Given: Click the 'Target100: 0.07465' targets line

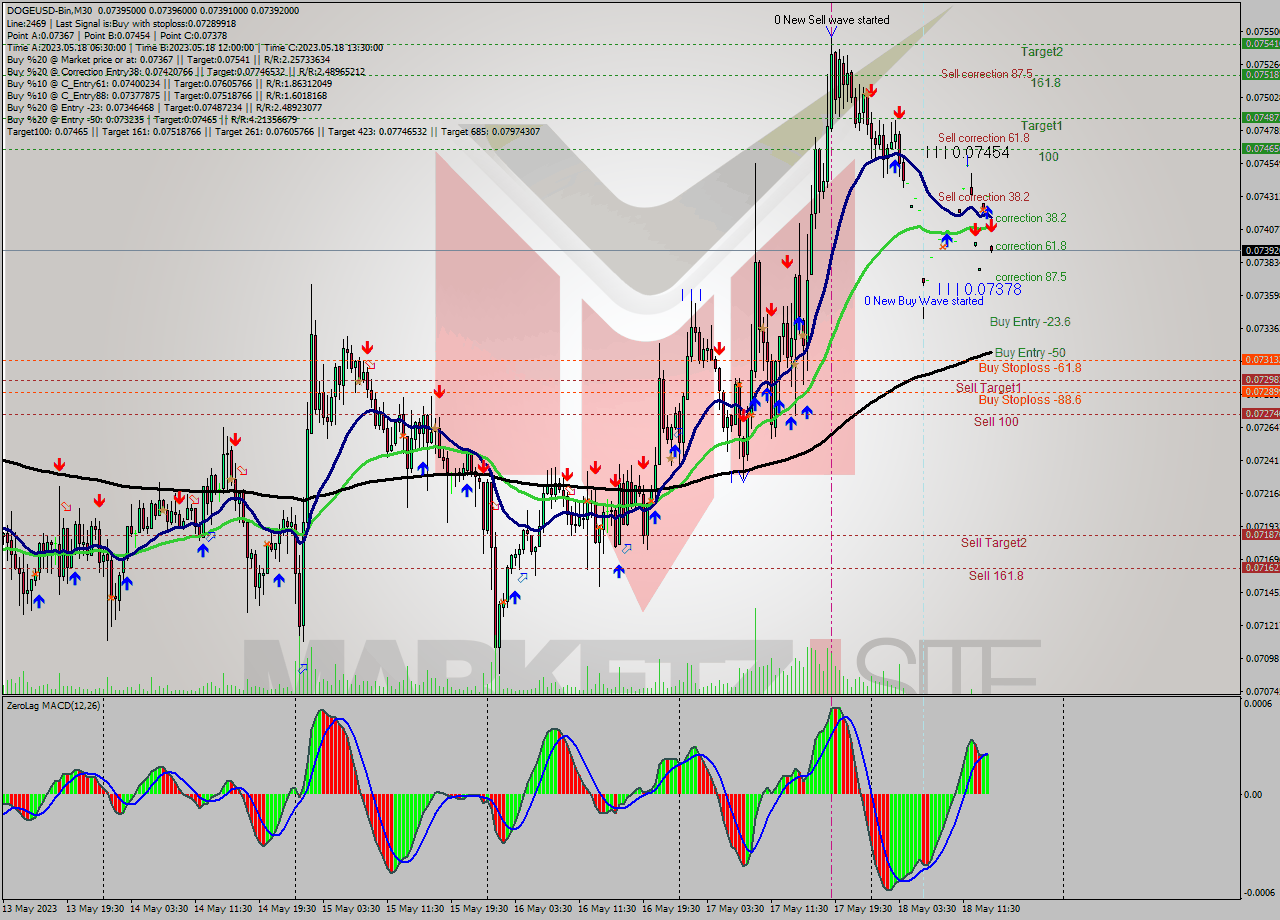Looking at the screenshot, I should click(x=273, y=132).
